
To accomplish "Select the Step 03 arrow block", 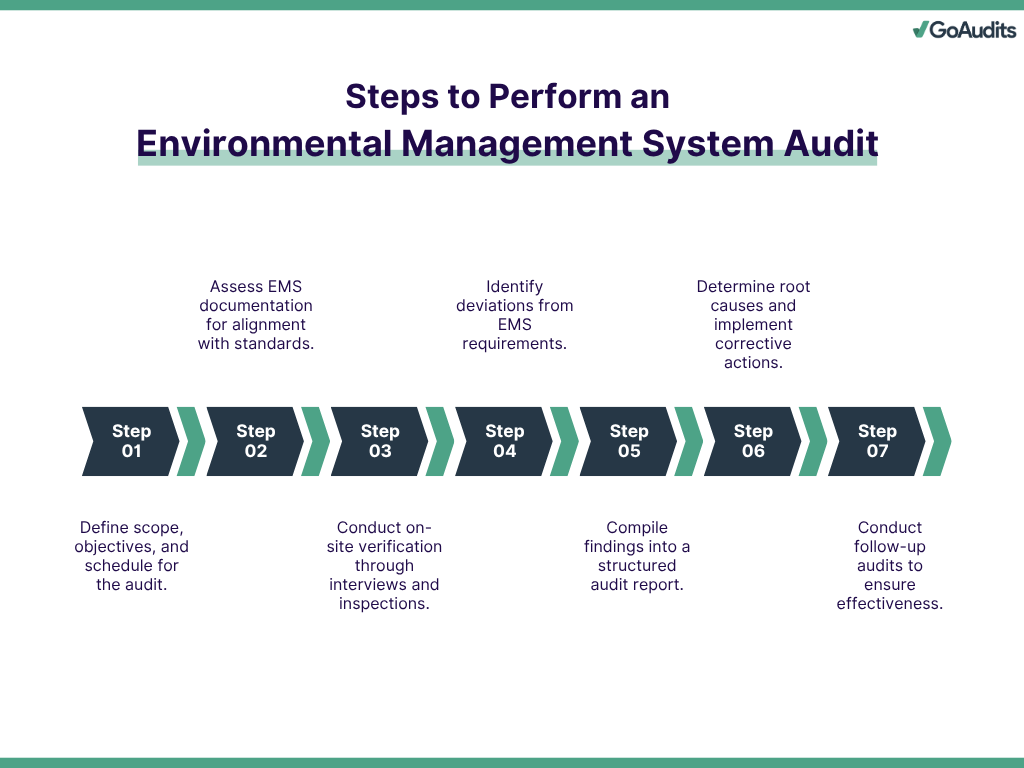I will click(x=379, y=441).
